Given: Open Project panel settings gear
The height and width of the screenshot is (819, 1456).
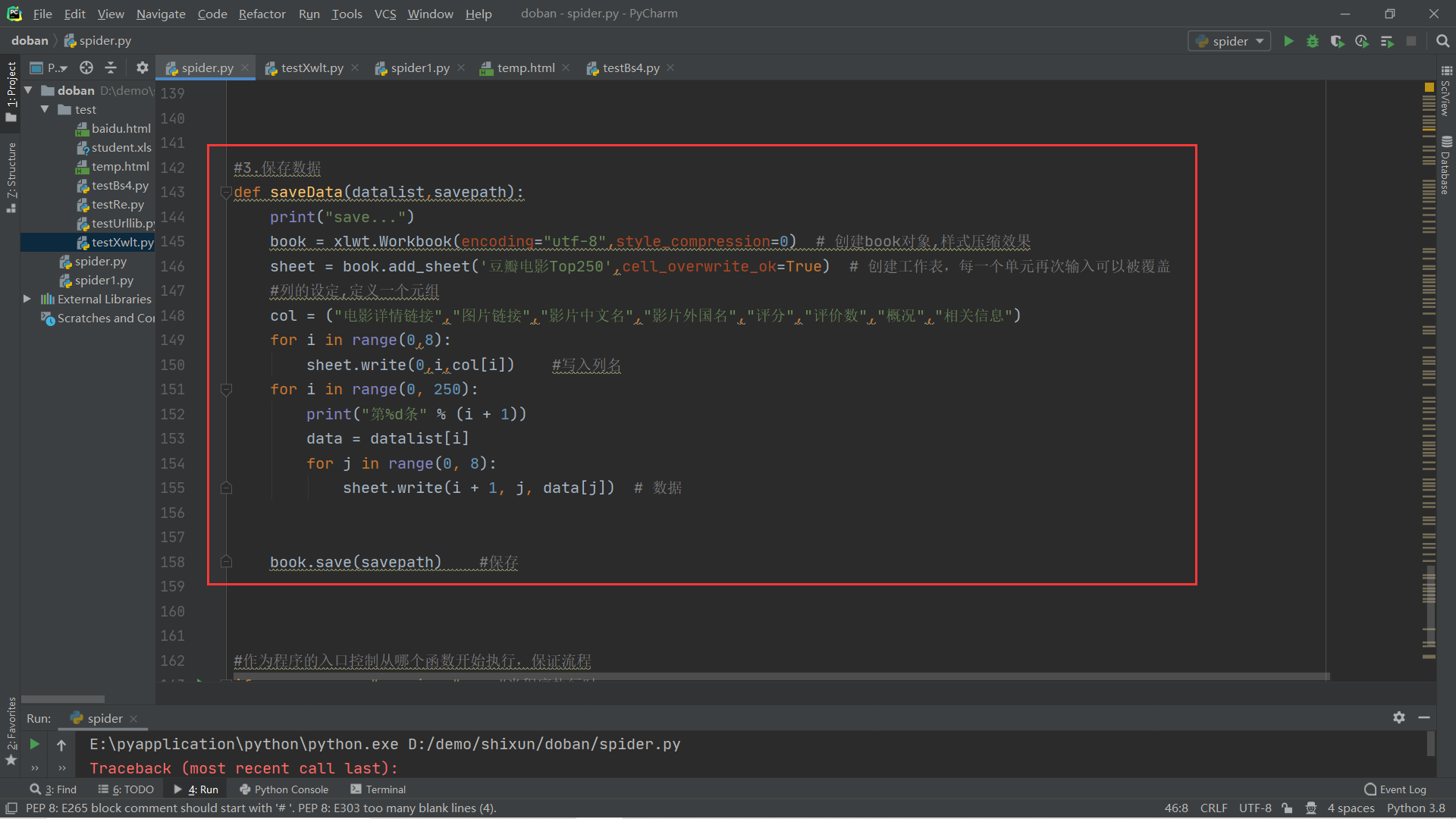Looking at the screenshot, I should (142, 67).
